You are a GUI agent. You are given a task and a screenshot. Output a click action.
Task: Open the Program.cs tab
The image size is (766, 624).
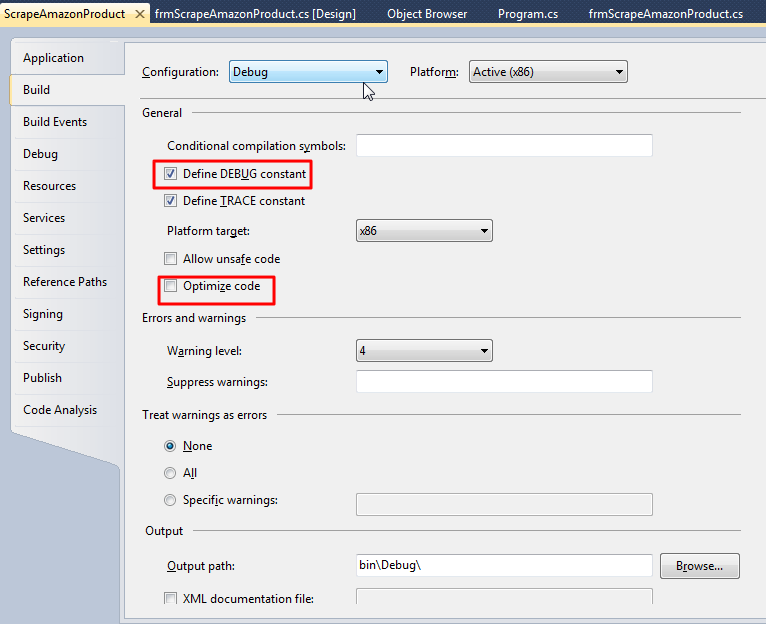coord(528,14)
